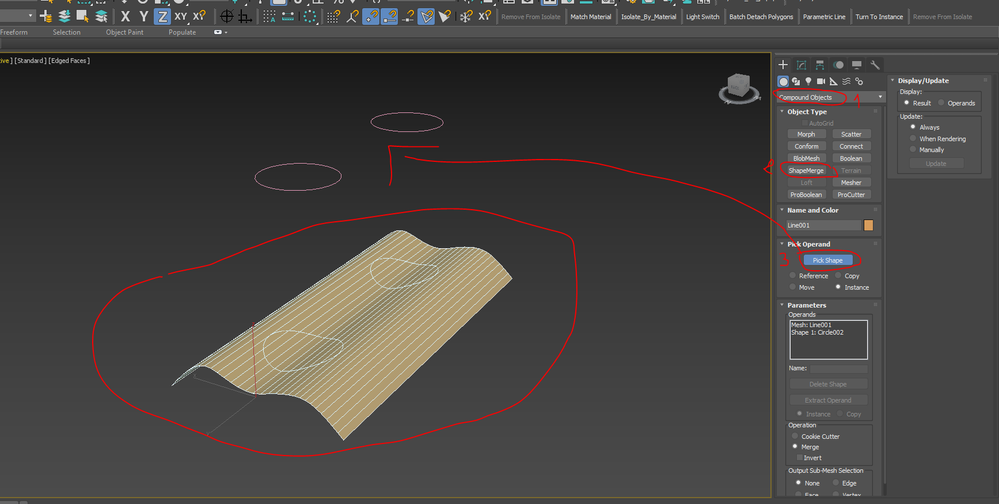Restrict transform to Y axis
999x504 pixels.
pos(144,17)
